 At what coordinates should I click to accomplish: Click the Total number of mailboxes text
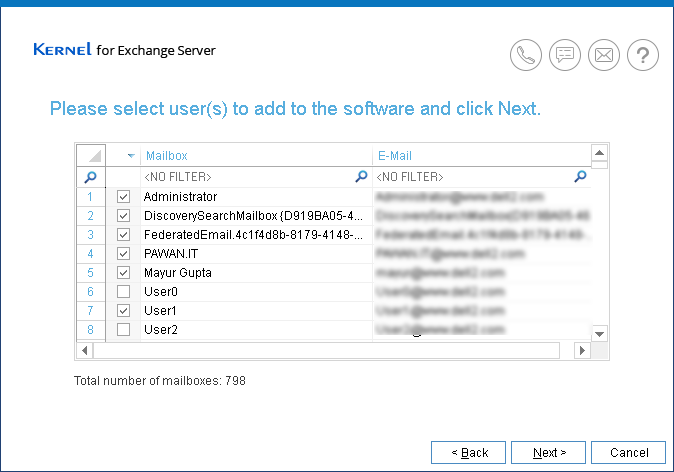(159, 381)
